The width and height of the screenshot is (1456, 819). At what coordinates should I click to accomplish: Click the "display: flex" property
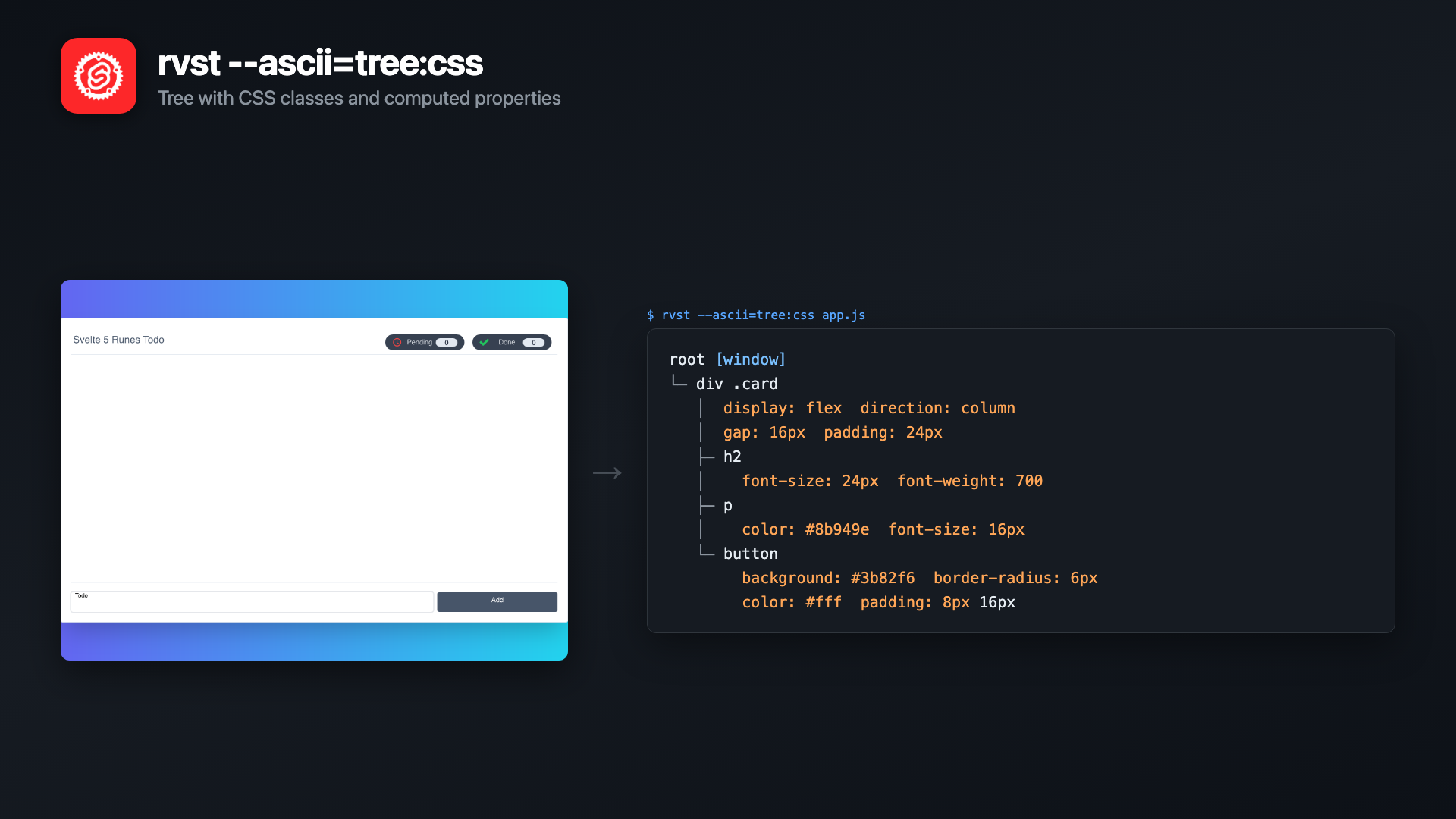(x=783, y=408)
